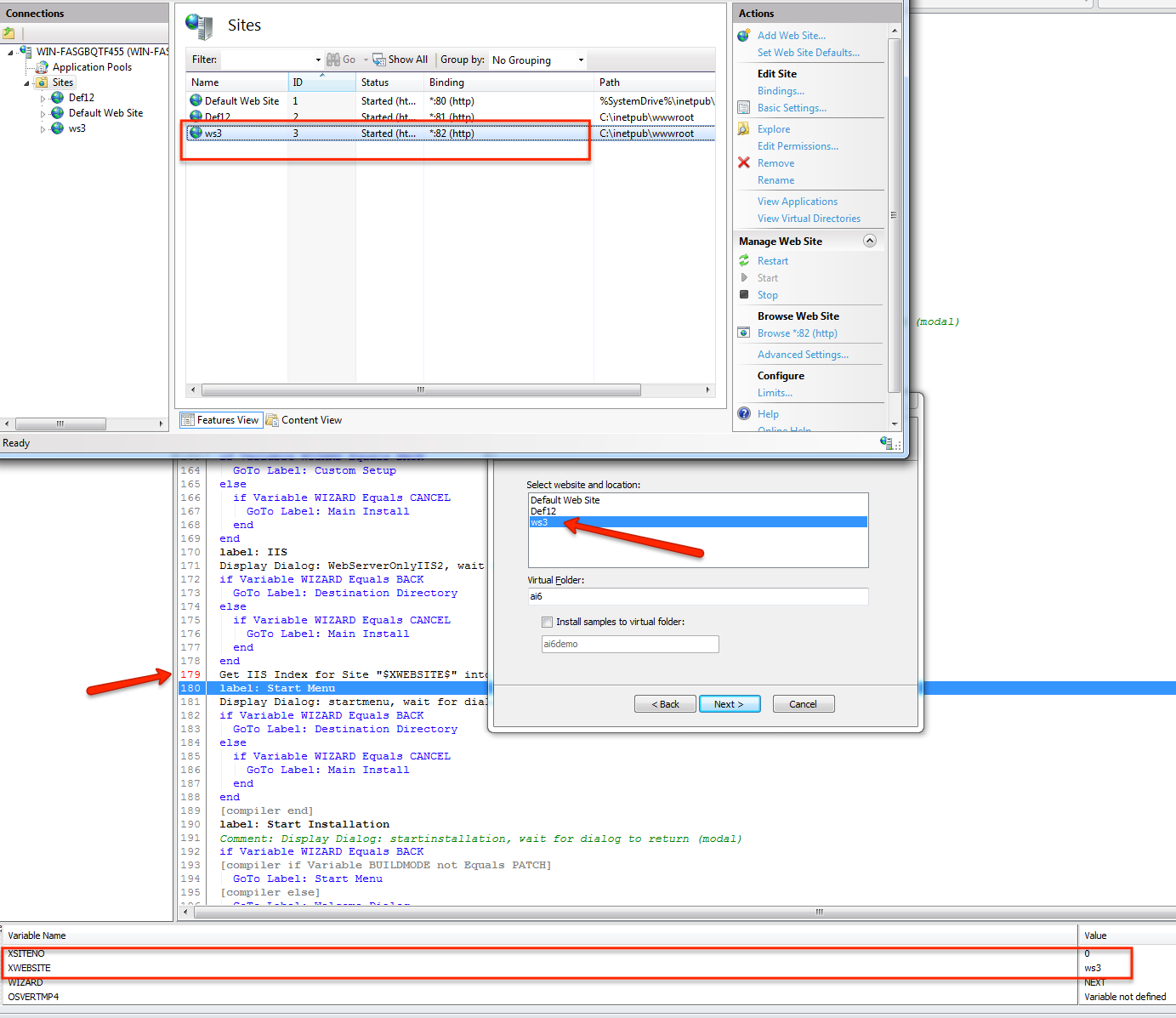
Task: Click the View Applications link
Action: [798, 202]
